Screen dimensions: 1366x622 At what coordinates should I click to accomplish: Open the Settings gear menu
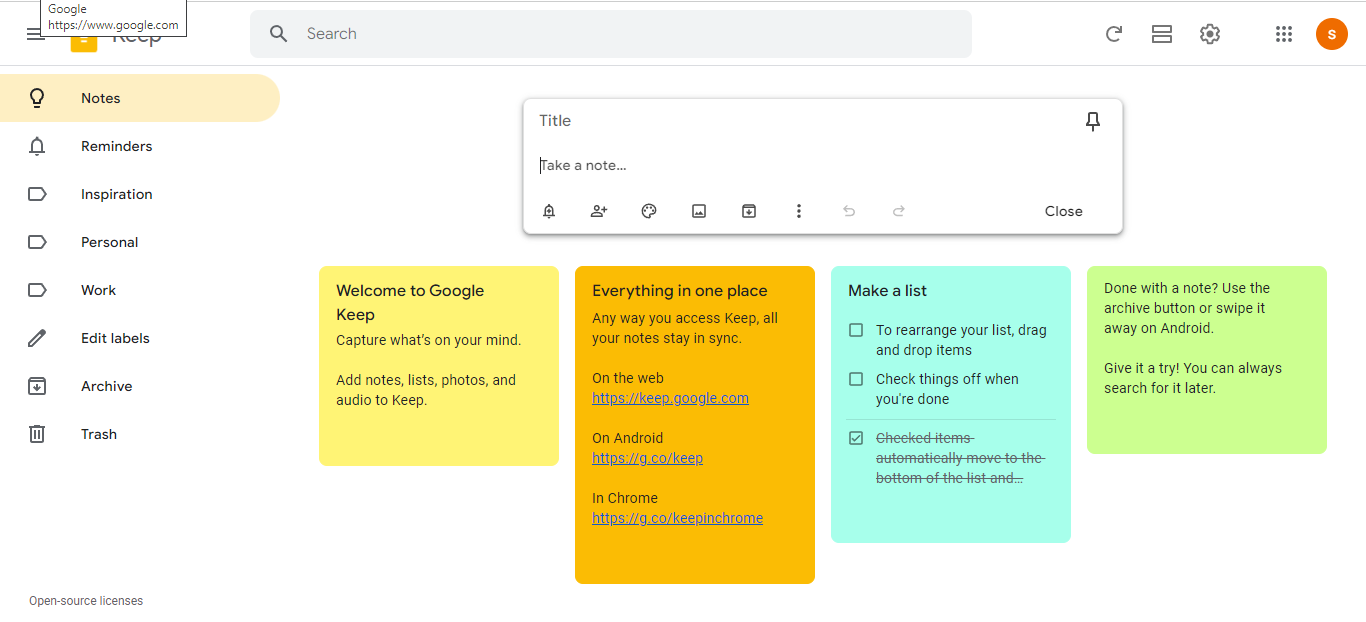[x=1210, y=34]
